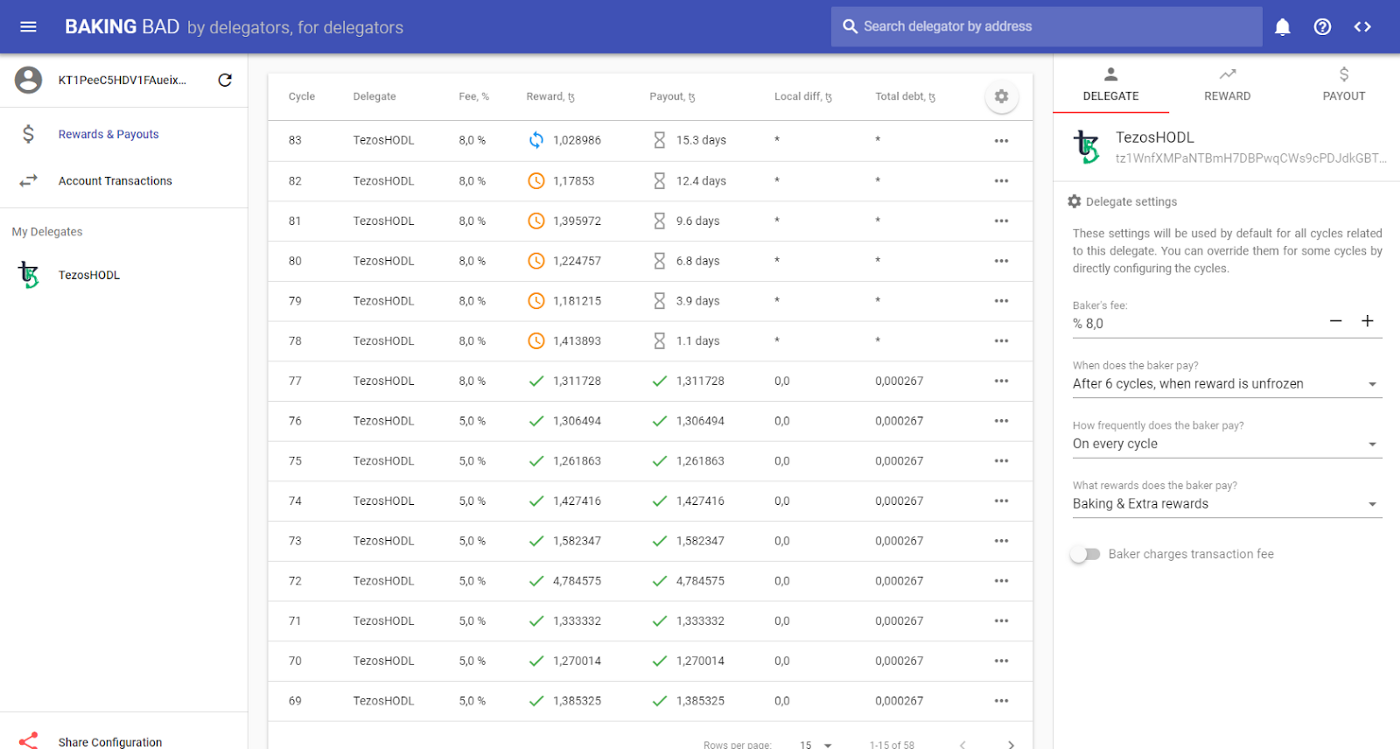
Task: Open row options for cycle 77
Action: point(1001,381)
